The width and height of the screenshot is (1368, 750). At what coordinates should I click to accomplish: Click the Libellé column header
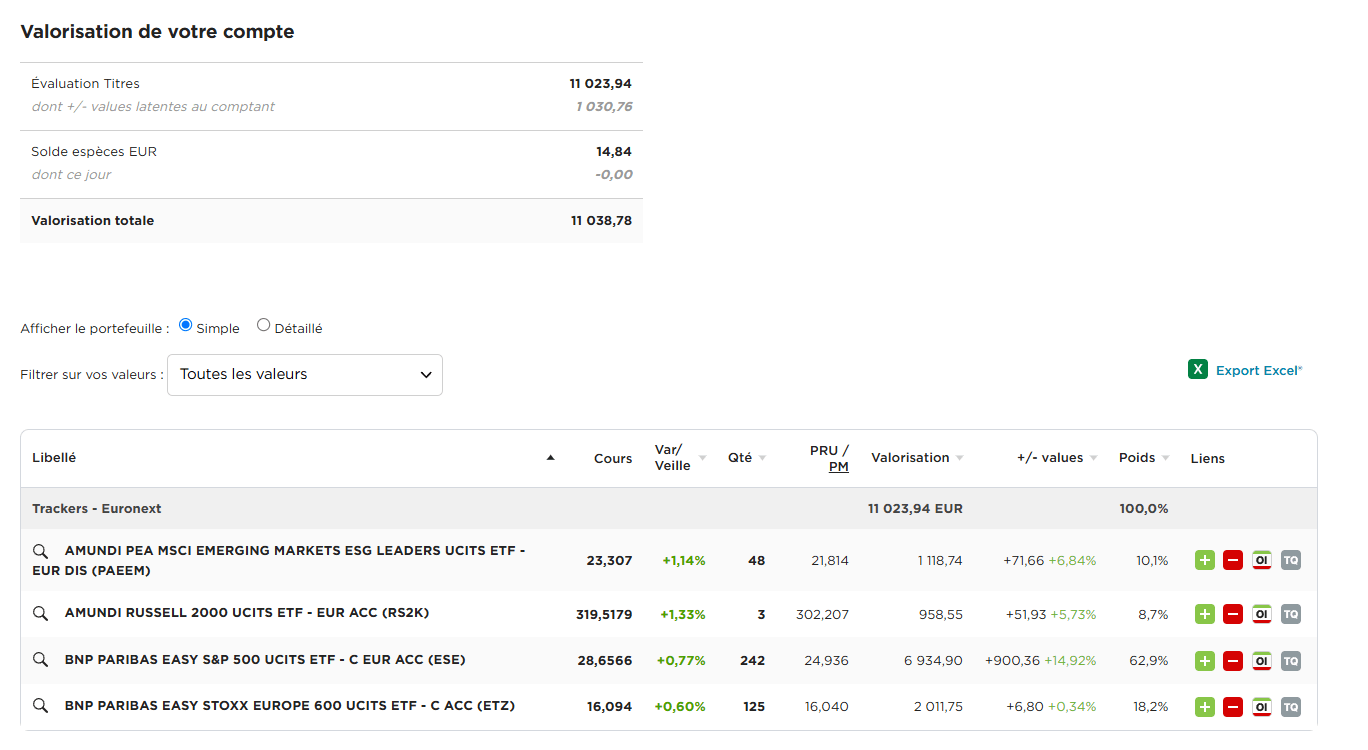pos(54,458)
